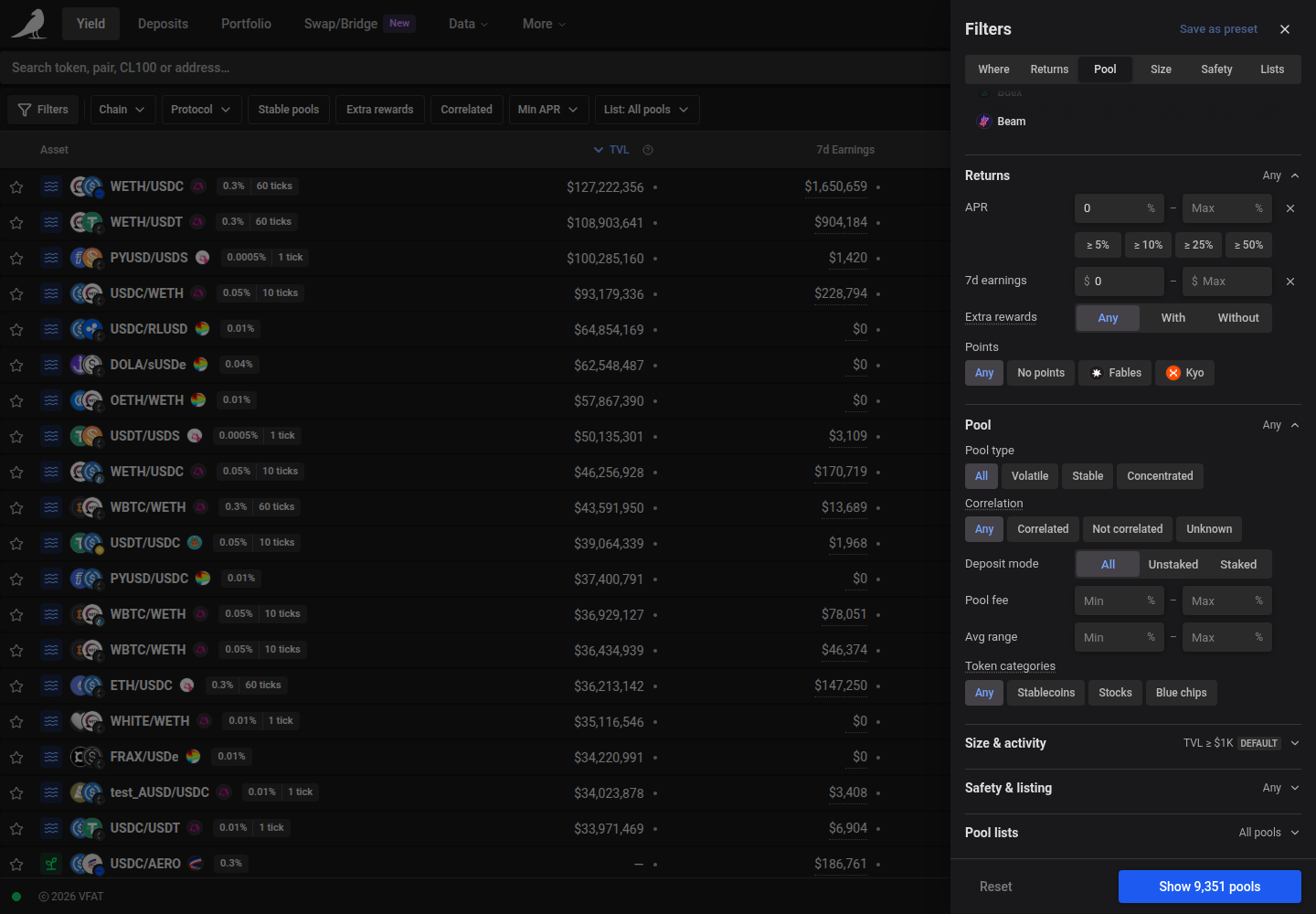This screenshot has height=914, width=1316.
Task: Click the TVL info icon
Action: point(648,150)
